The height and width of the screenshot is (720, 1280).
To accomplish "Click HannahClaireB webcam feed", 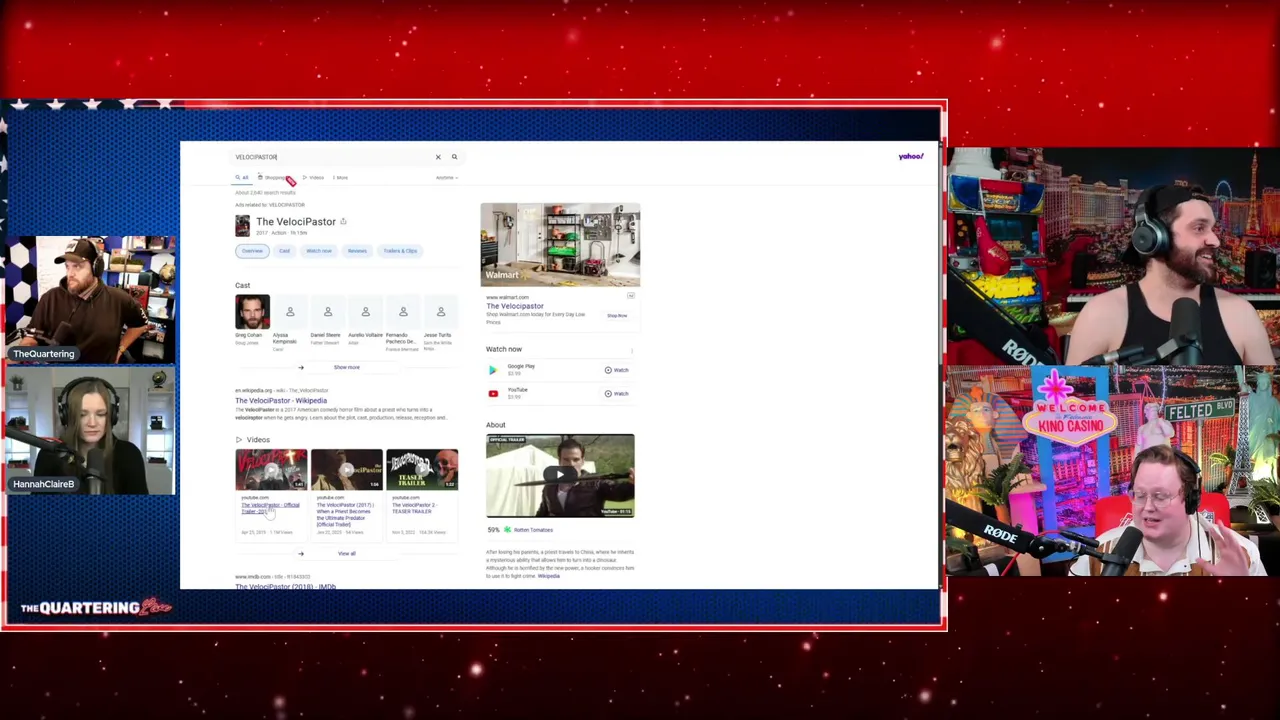I will (x=90, y=430).
